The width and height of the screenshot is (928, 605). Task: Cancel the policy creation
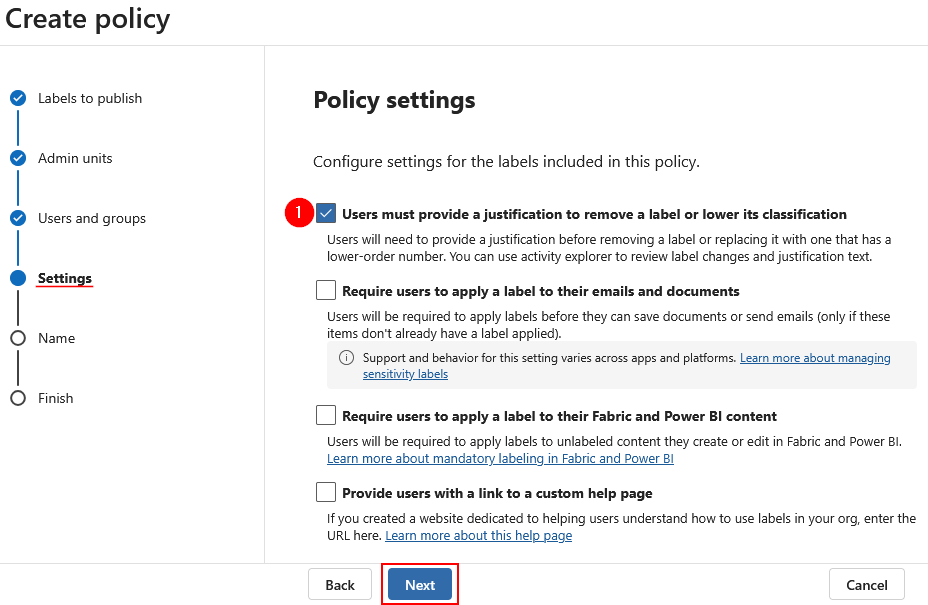click(x=866, y=584)
